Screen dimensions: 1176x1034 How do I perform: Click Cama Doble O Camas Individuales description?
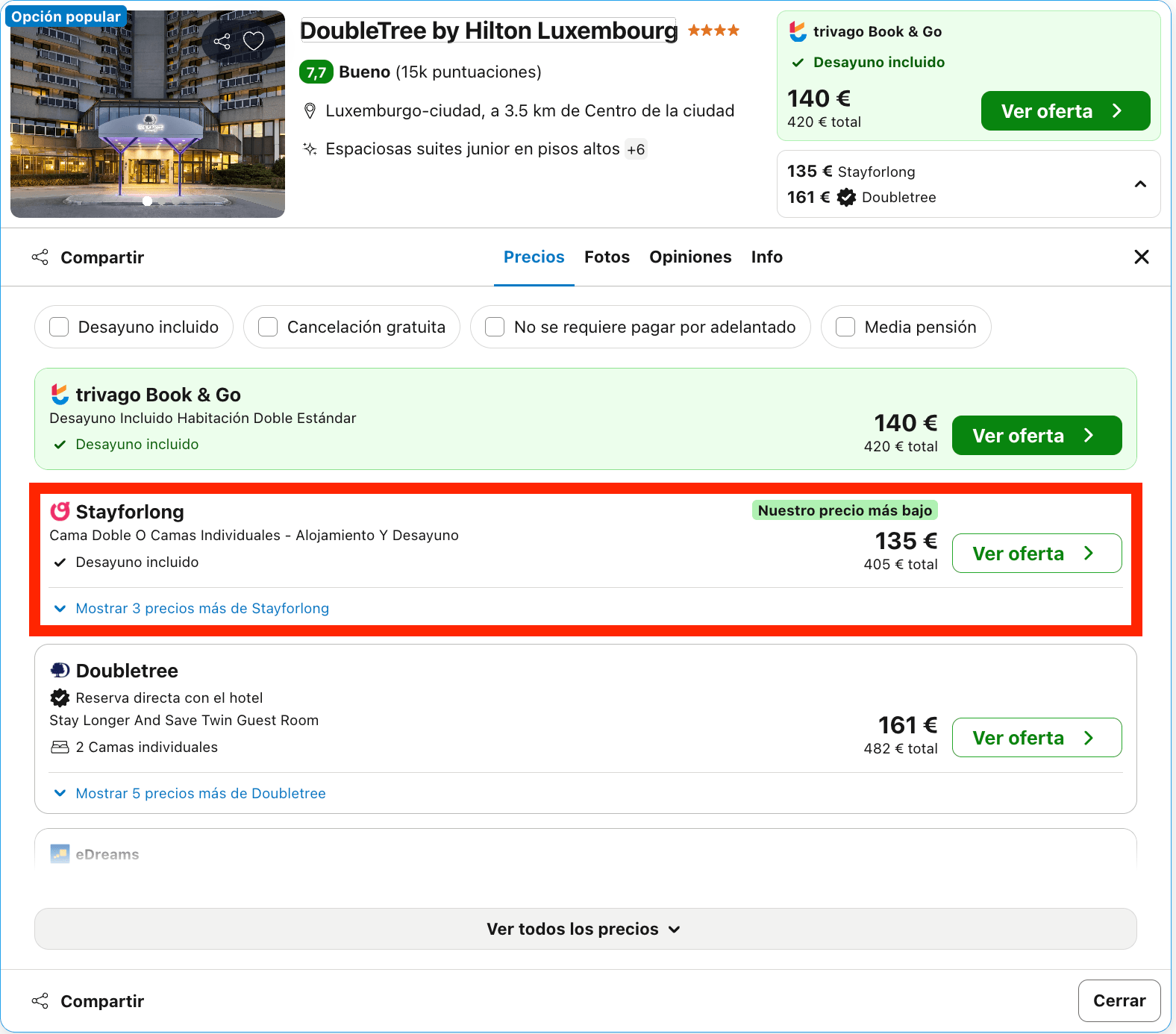[x=254, y=536]
